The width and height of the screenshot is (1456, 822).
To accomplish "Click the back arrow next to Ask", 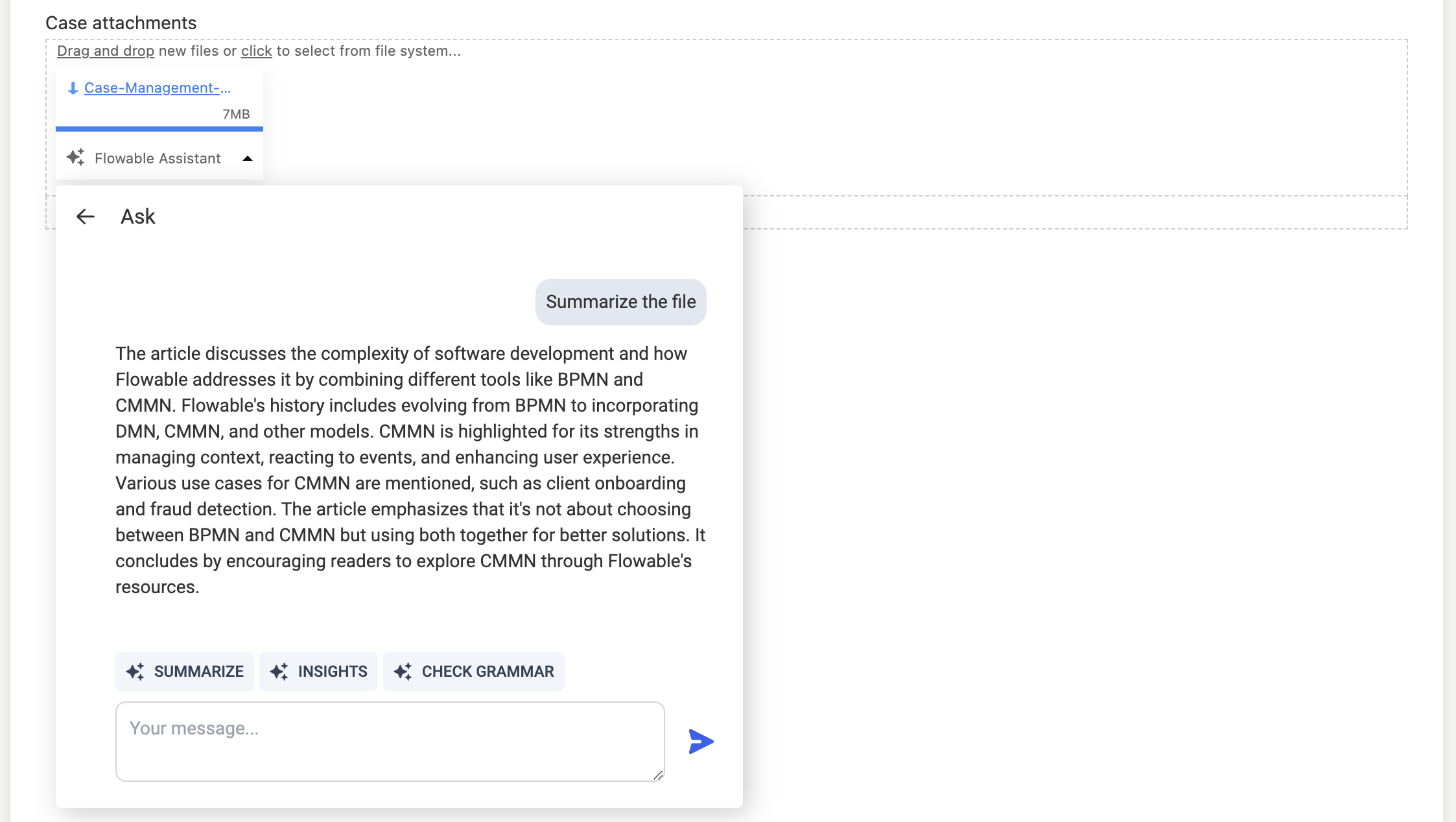I will click(86, 217).
